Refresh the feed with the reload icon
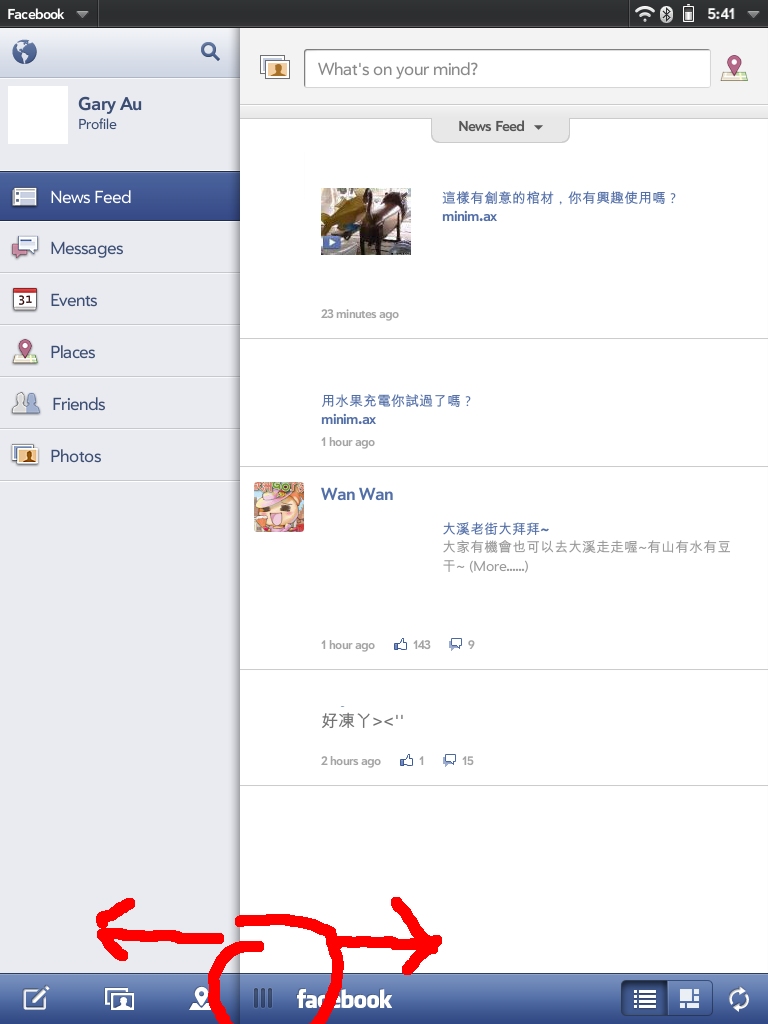Screen dimensions: 768x1024 739,999
